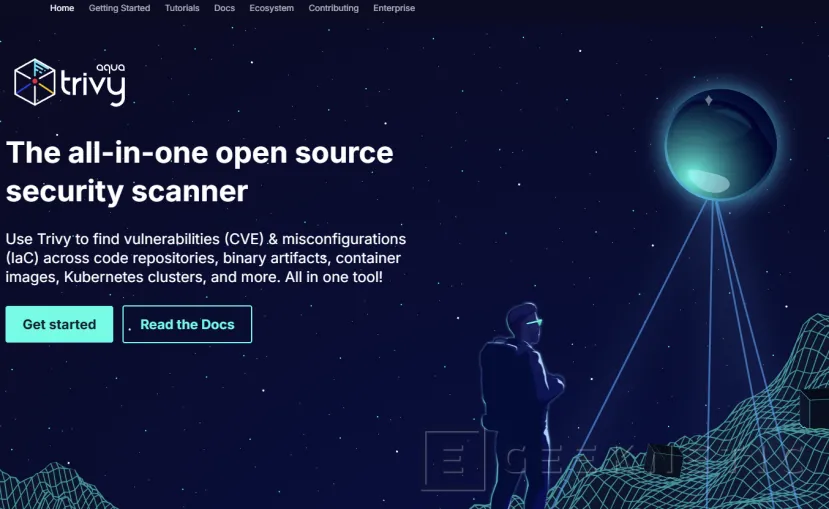Open the Home navigation item

62,8
